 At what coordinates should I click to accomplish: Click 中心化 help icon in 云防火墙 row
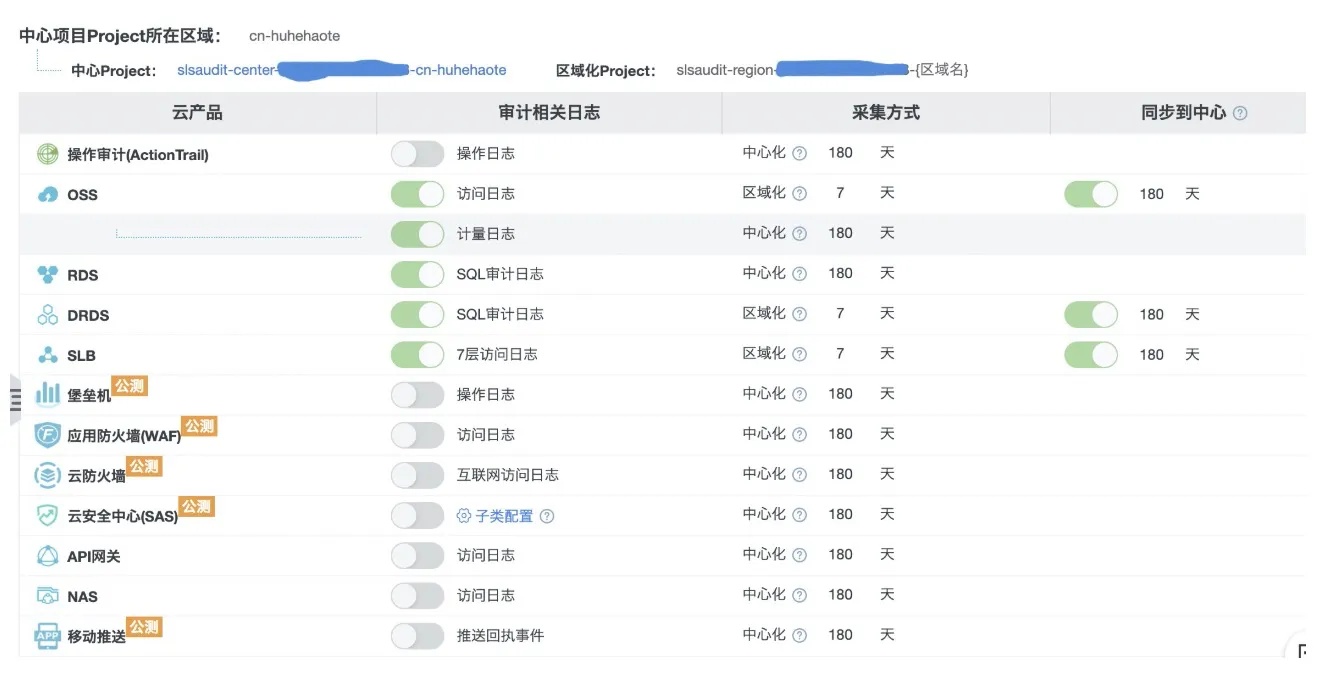coord(799,474)
